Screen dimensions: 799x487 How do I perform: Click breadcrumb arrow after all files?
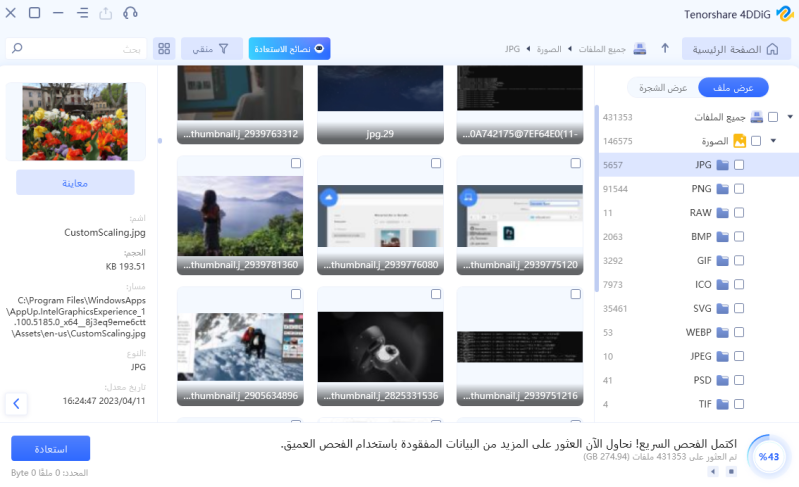point(570,49)
